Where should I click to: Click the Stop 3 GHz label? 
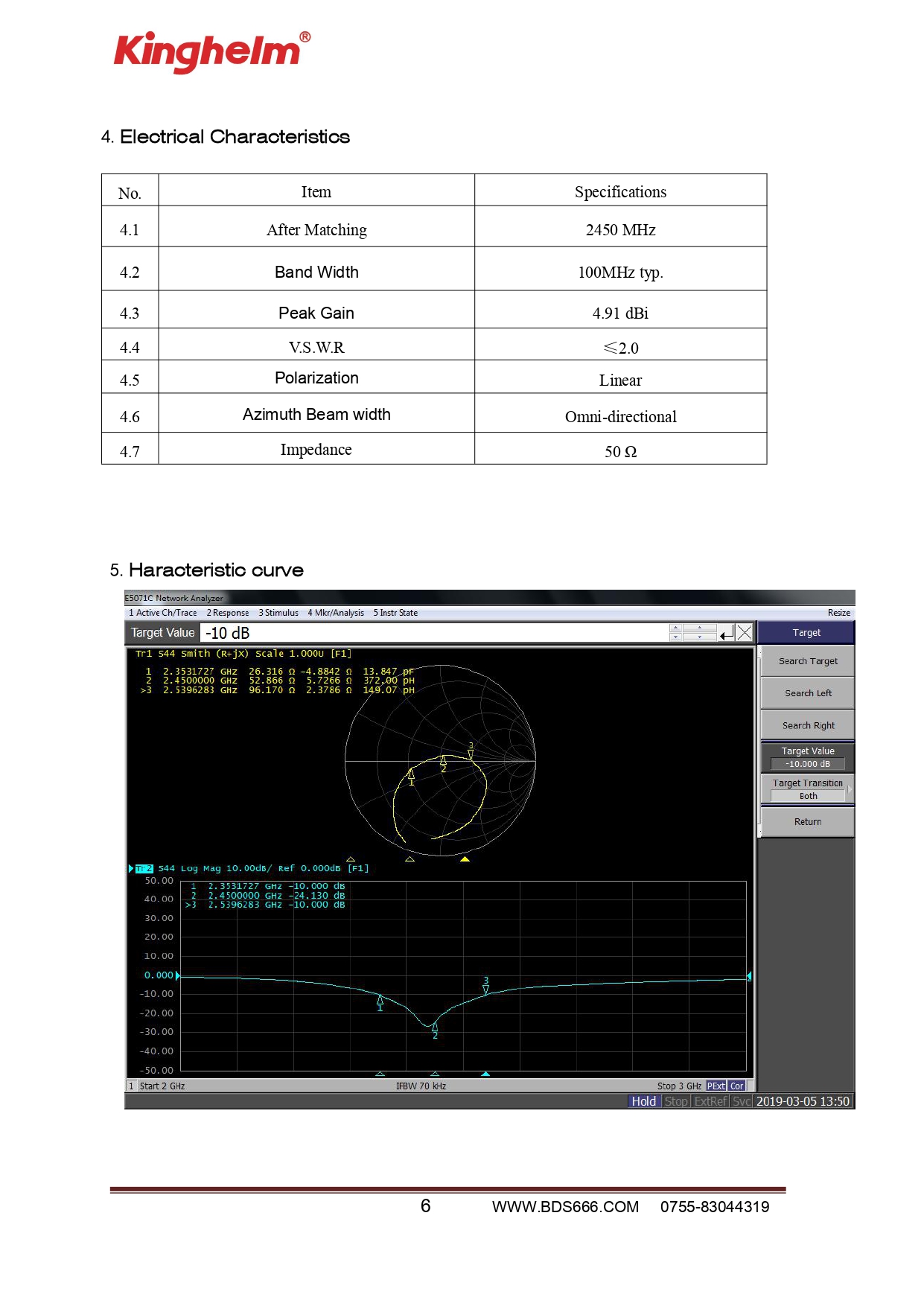click(679, 1086)
